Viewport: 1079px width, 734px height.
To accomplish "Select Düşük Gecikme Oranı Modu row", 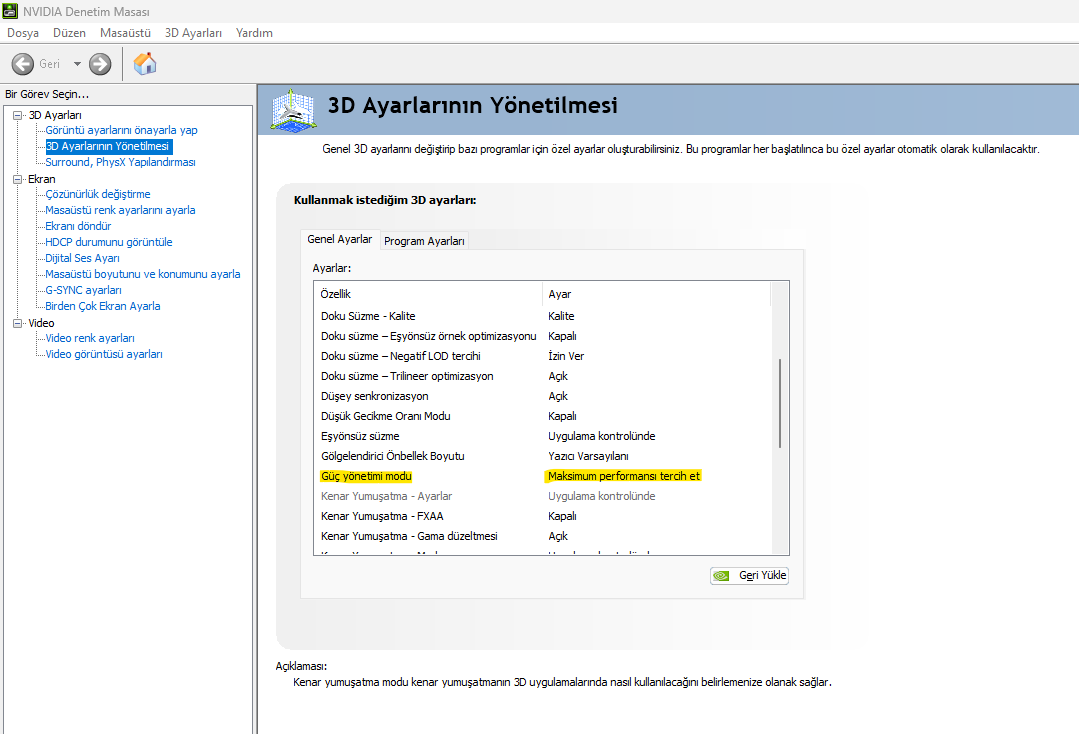I will [542, 416].
